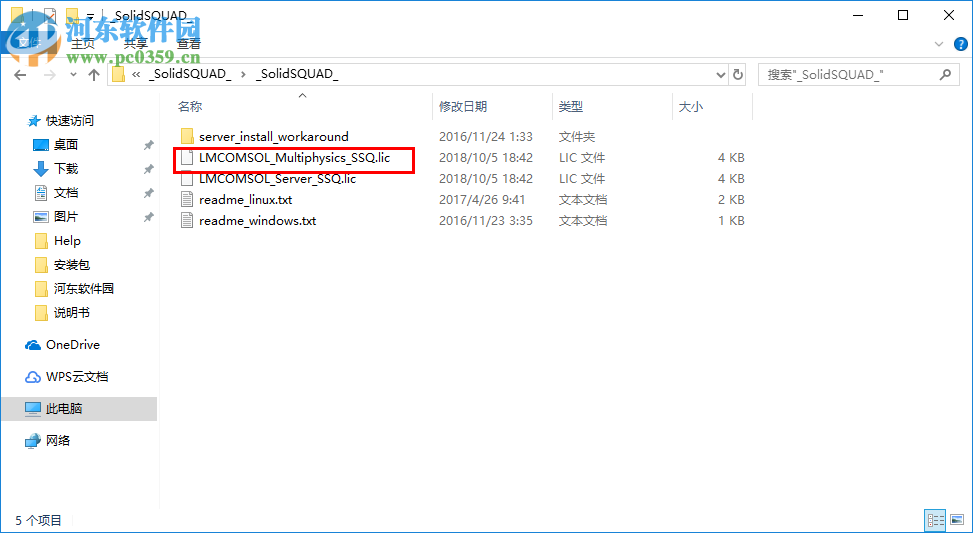Select readme_windows.txt file

(257, 221)
